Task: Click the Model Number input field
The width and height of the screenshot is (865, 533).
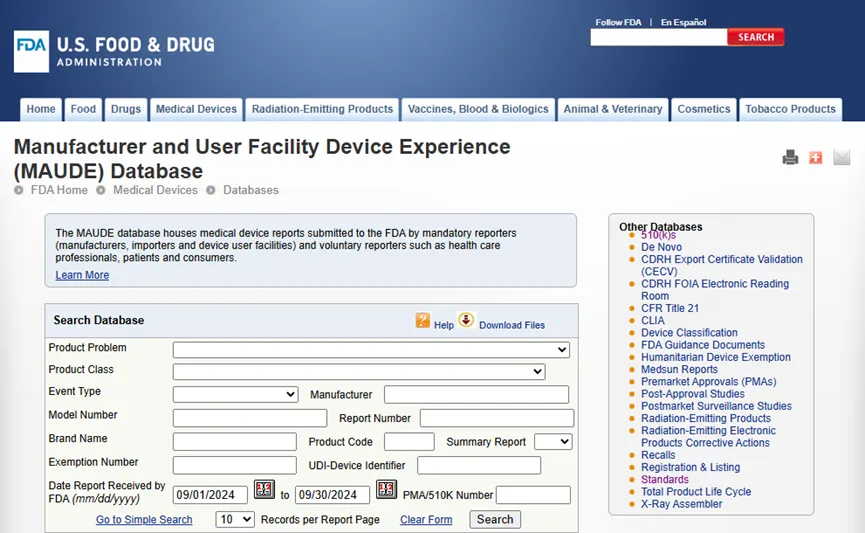Action: coord(250,418)
